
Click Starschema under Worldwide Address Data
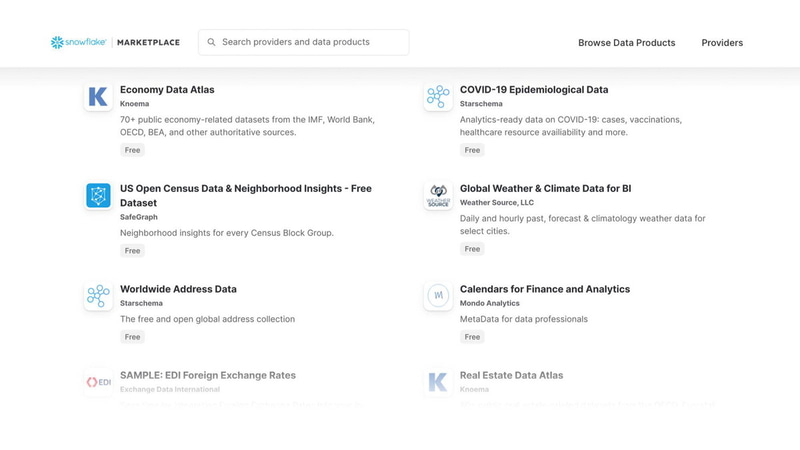pyautogui.click(x=141, y=303)
